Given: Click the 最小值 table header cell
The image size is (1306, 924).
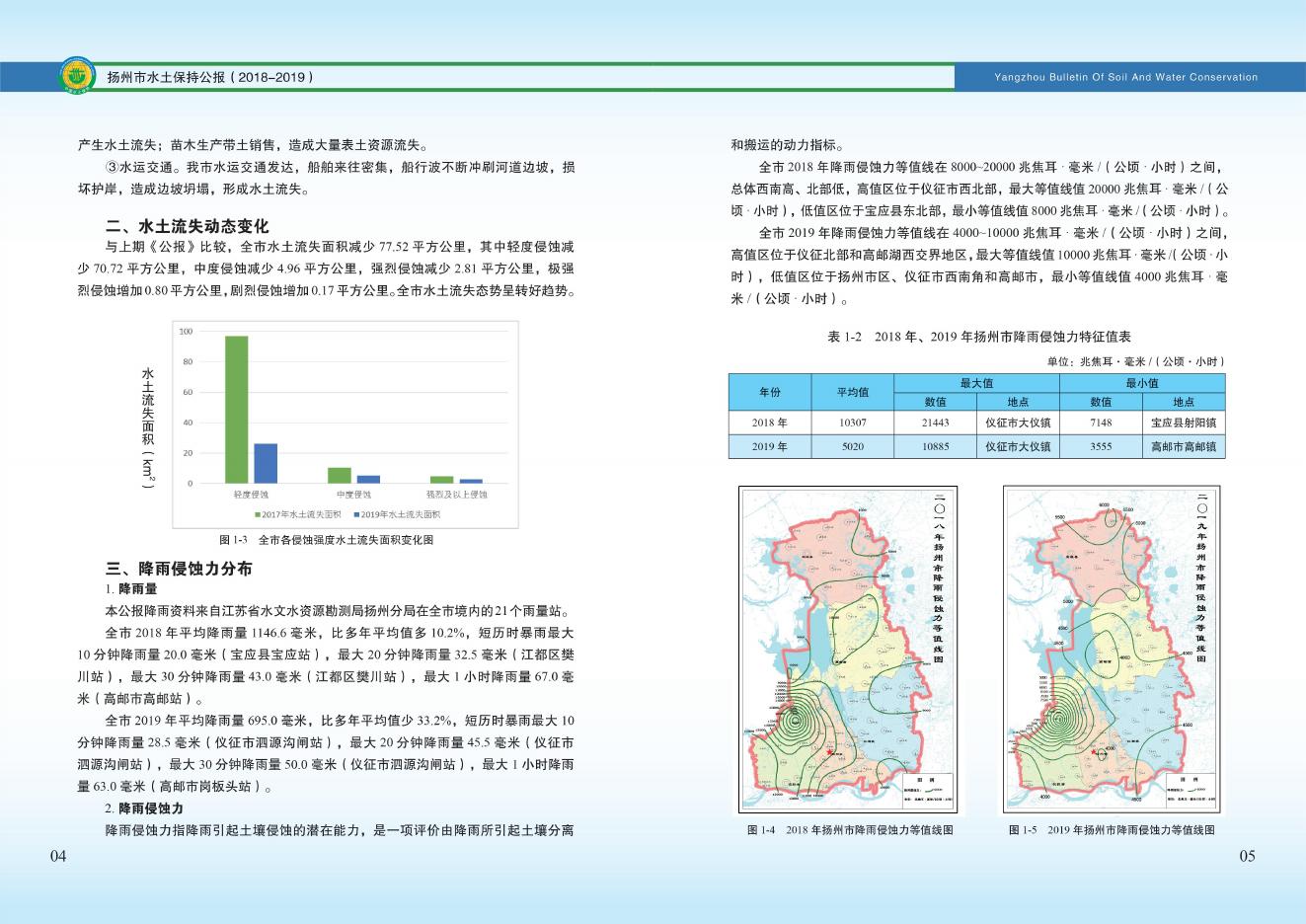Looking at the screenshot, I should click(1142, 383).
